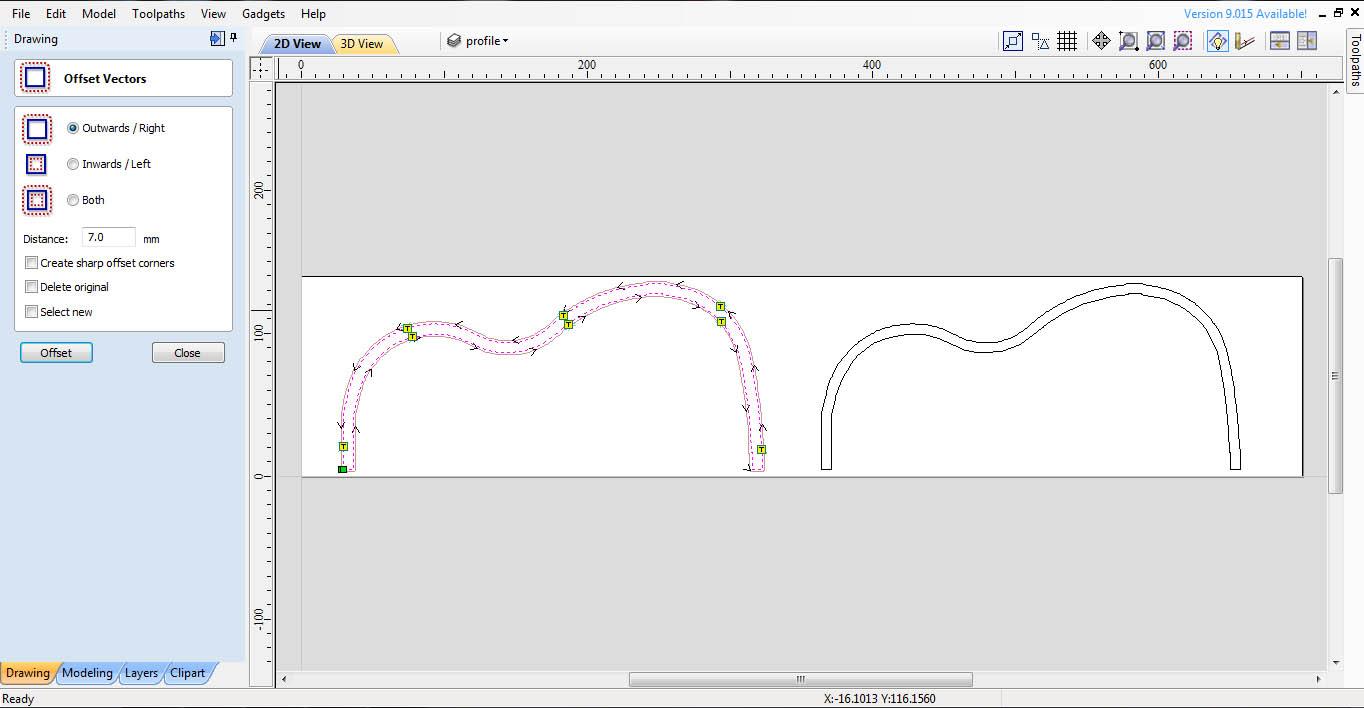Click the horizontal scrollbar right arrow
1364x708 pixels.
coord(1318,679)
